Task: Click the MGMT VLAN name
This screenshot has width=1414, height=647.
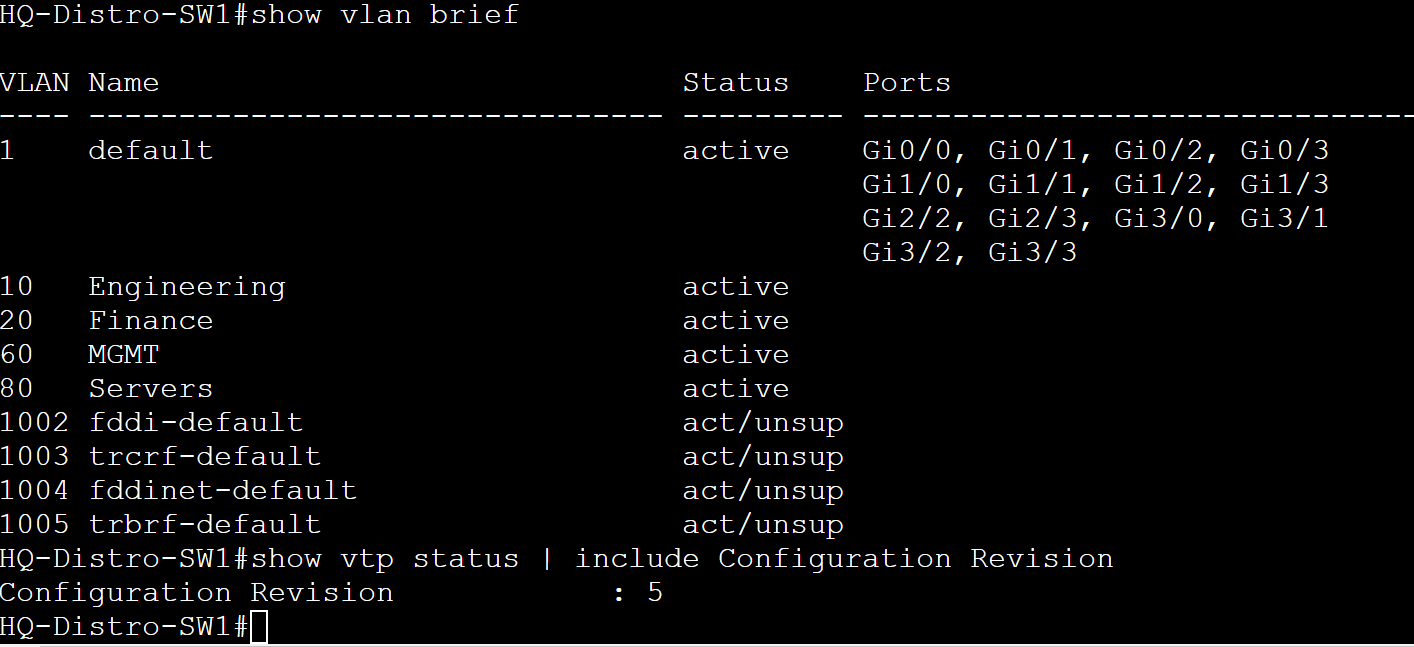Action: point(124,355)
